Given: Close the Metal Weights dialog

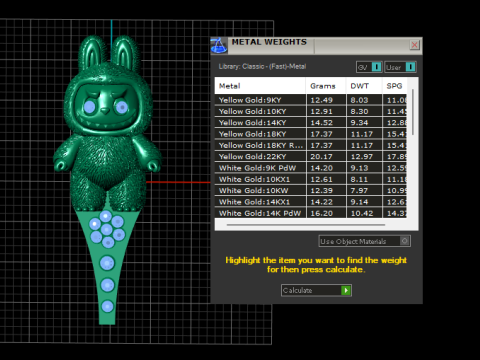Looking at the screenshot, I should pyautogui.click(x=414, y=45).
